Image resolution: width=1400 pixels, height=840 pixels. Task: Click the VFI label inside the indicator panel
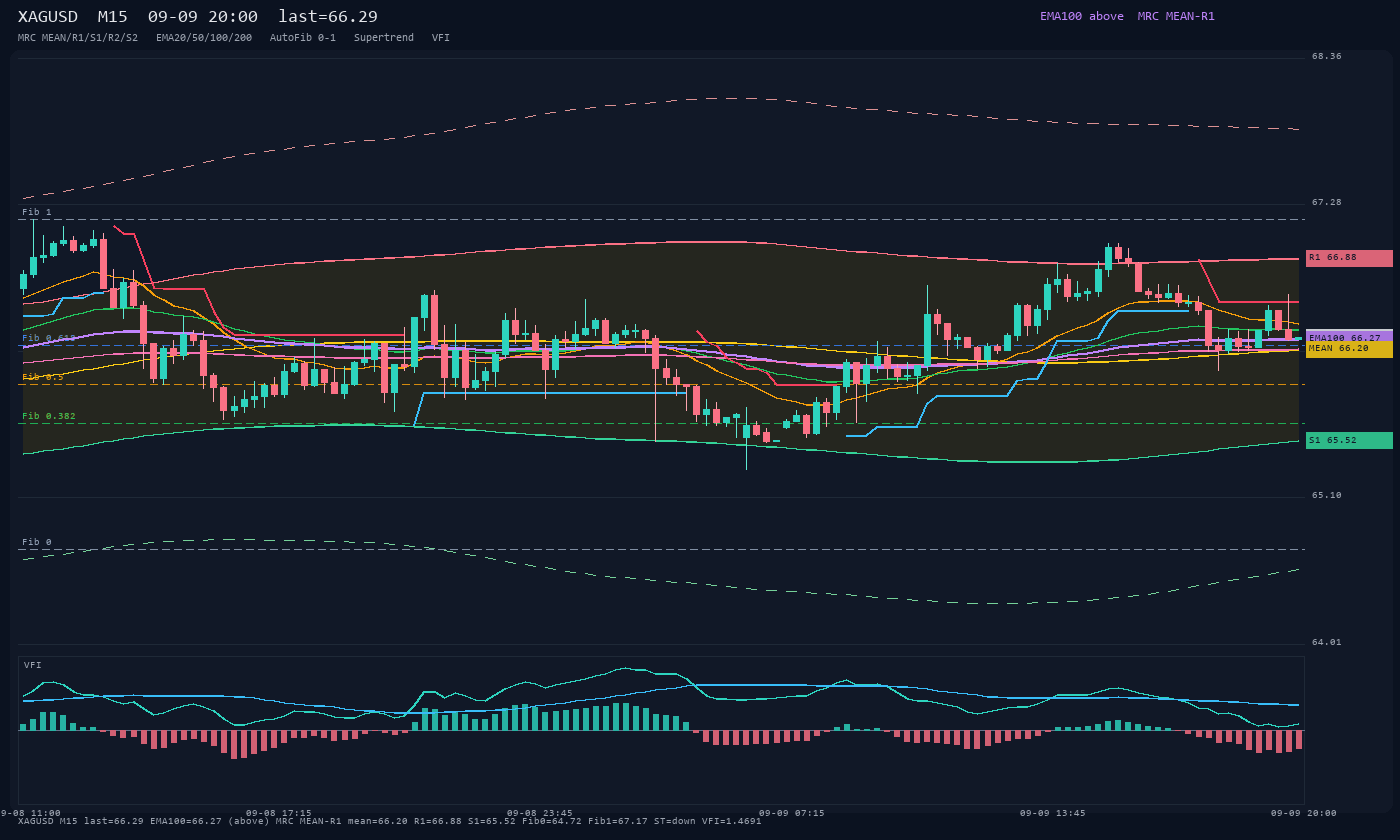pos(33,666)
